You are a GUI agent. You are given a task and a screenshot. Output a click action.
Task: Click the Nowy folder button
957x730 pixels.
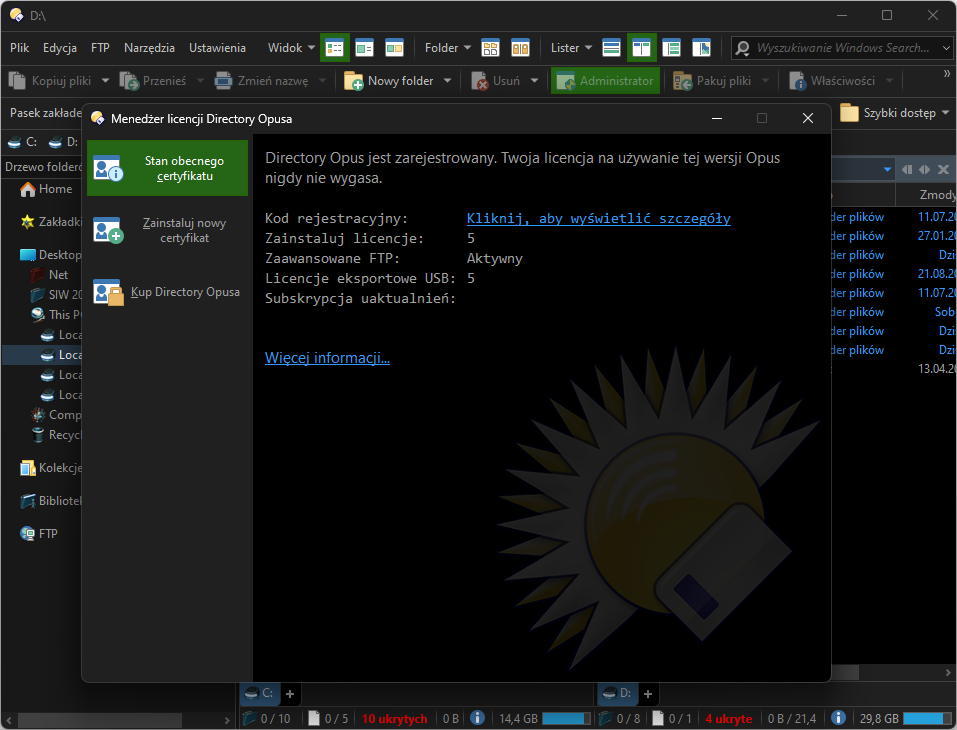pyautogui.click(x=389, y=81)
